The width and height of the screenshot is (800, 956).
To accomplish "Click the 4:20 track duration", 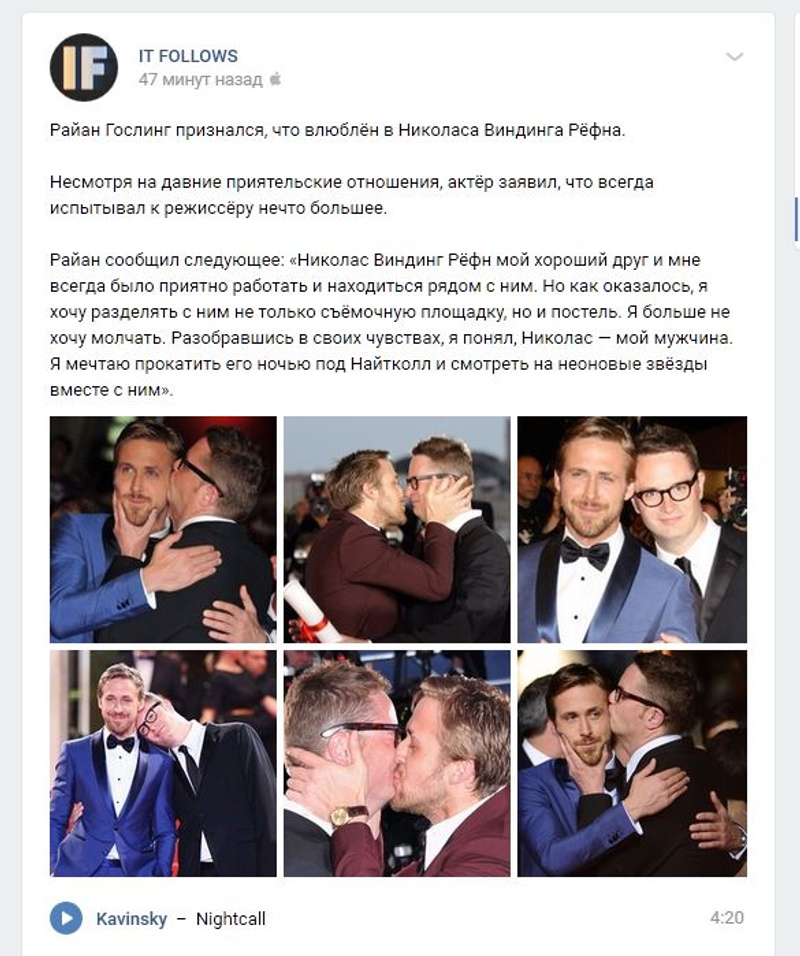I will click(x=727, y=918).
